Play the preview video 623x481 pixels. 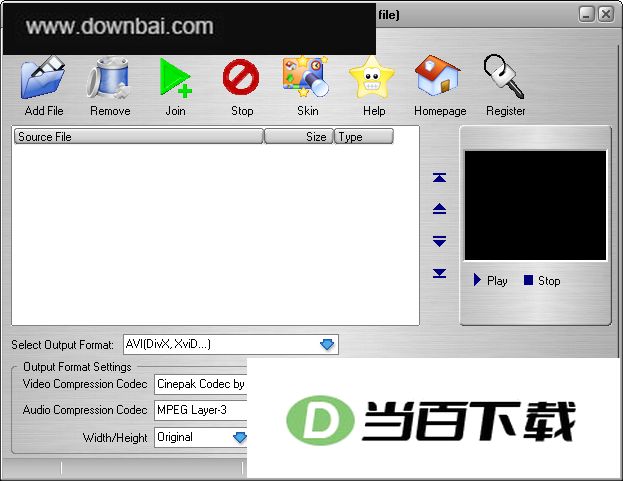point(491,280)
